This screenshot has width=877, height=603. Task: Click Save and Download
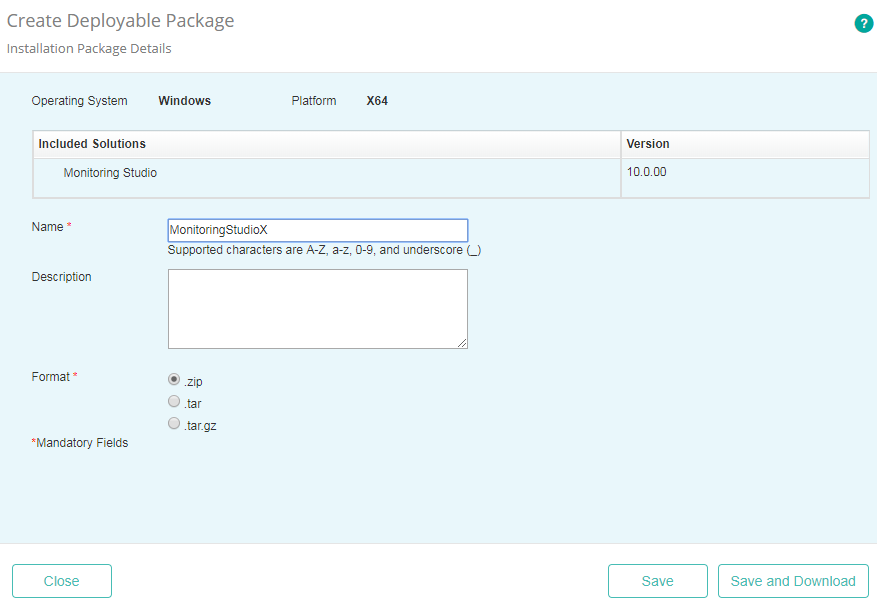point(793,581)
